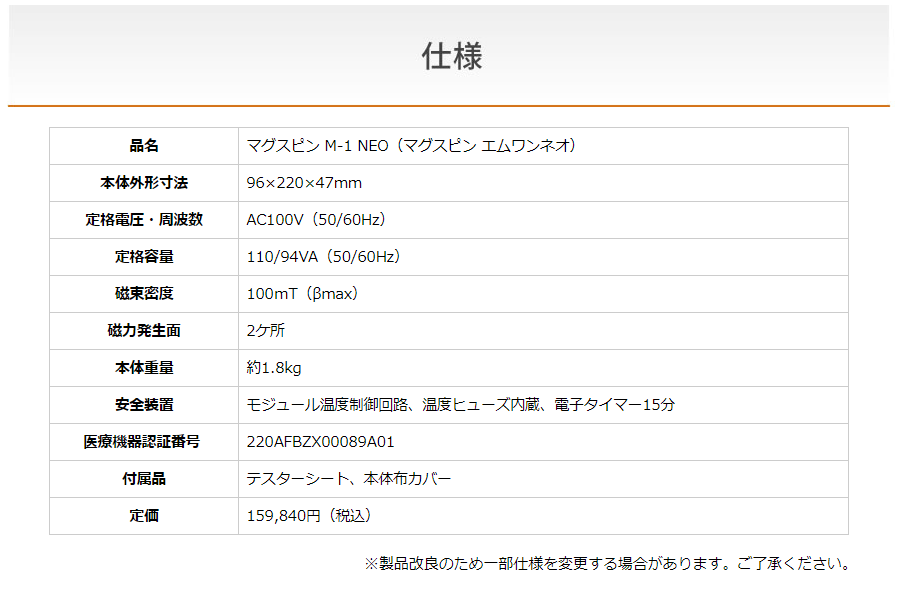Select the 医療機器認証番号 label
Image resolution: width=900 pixels, height=600 pixels.
(x=142, y=442)
